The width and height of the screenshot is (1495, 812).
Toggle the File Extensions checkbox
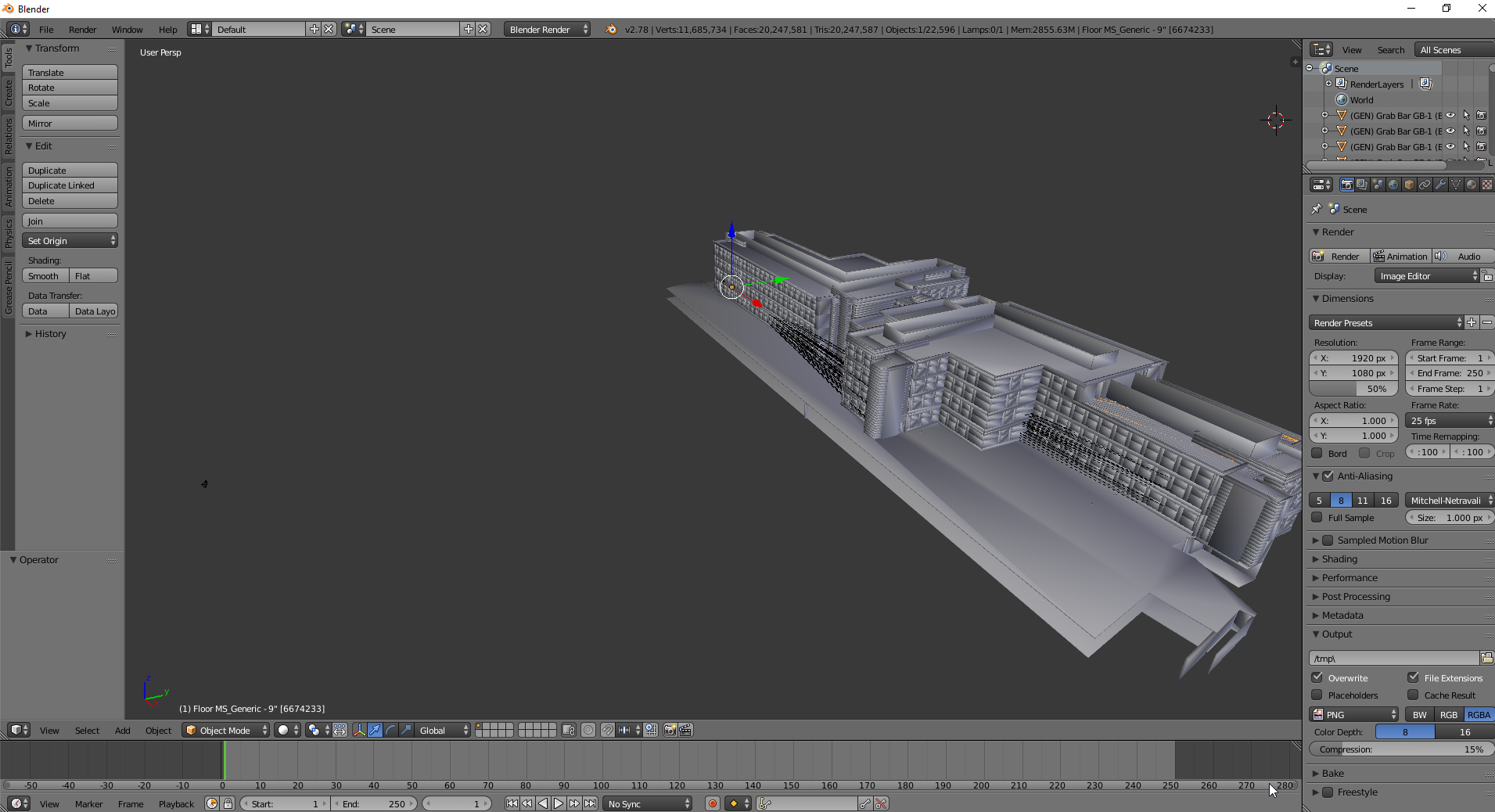[x=1413, y=677]
